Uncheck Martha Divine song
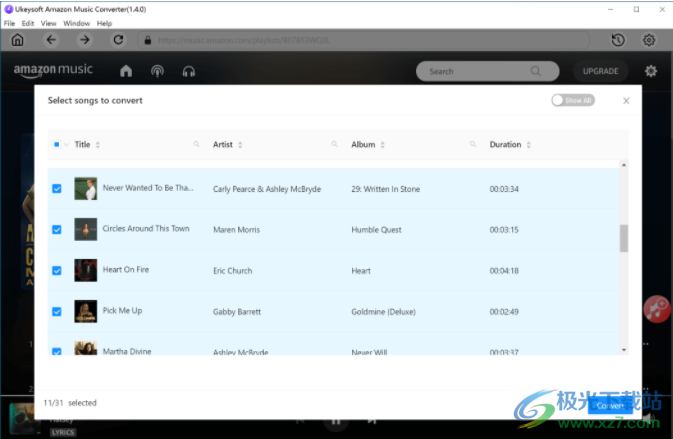The height and width of the screenshot is (439, 673). 57,351
